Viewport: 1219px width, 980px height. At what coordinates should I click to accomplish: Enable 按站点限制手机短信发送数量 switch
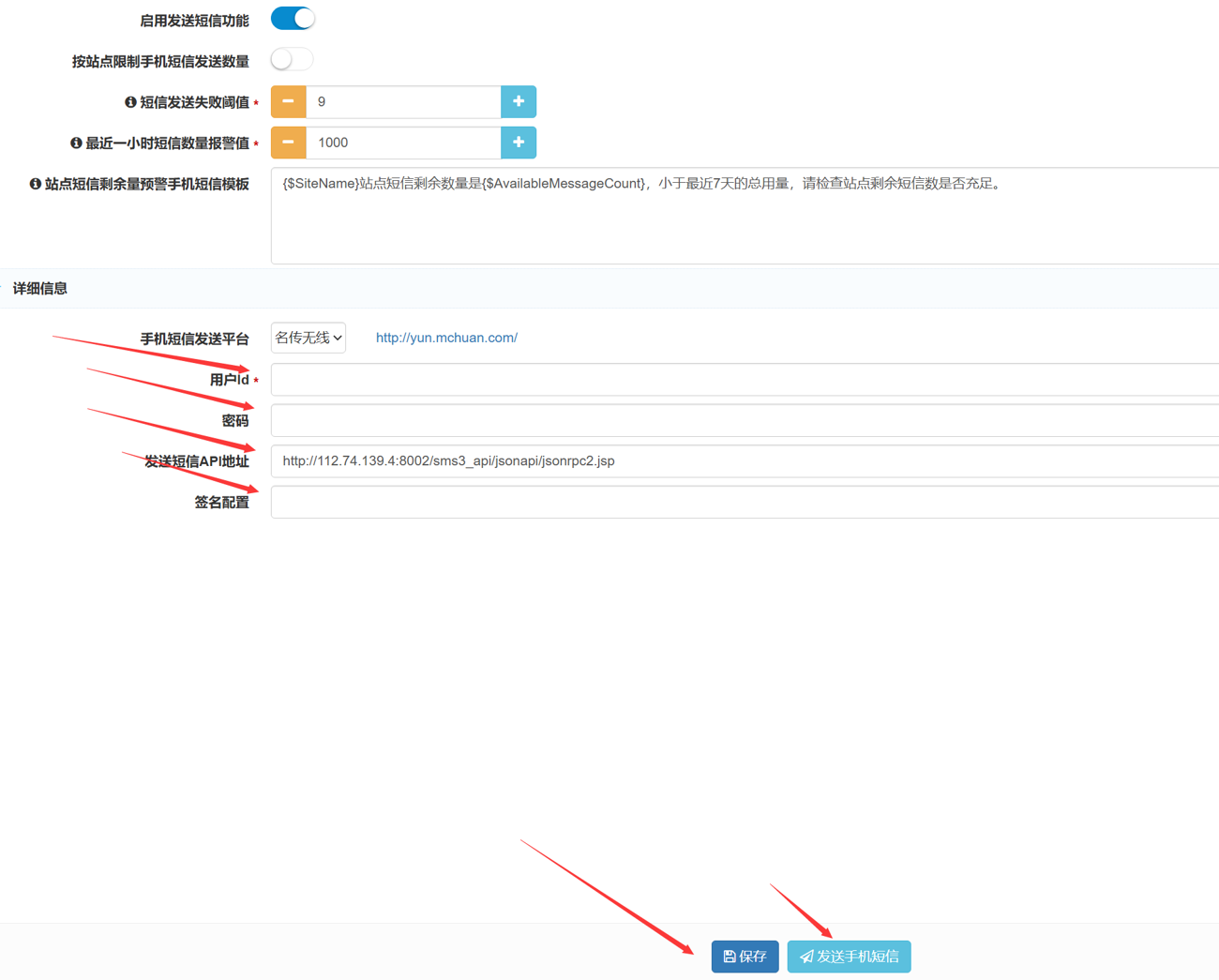(x=293, y=60)
